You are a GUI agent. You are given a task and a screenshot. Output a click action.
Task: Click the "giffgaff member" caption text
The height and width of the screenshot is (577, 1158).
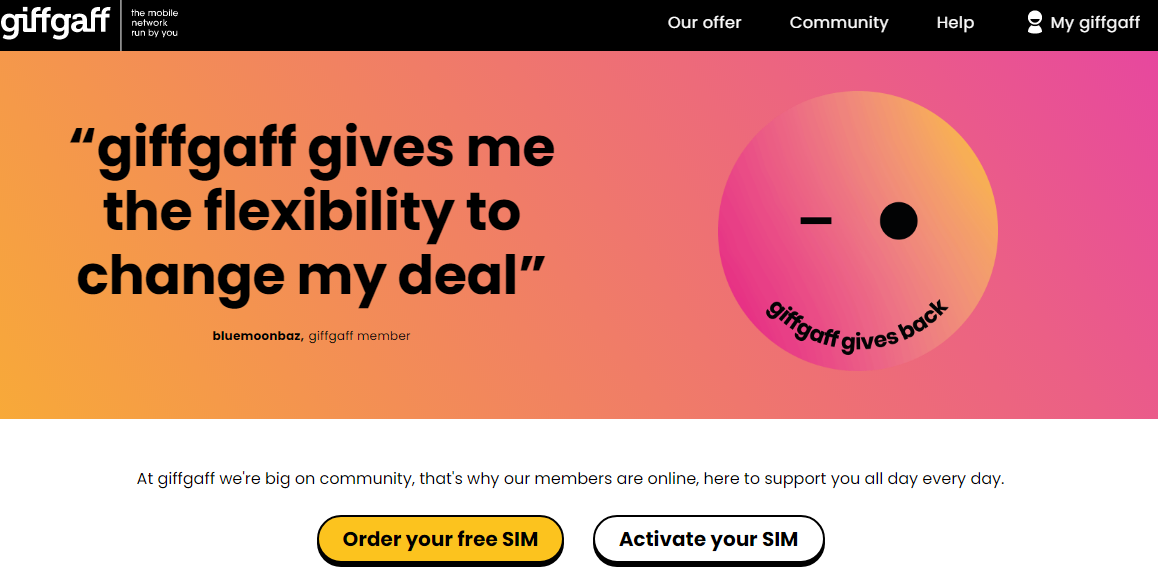(x=360, y=336)
